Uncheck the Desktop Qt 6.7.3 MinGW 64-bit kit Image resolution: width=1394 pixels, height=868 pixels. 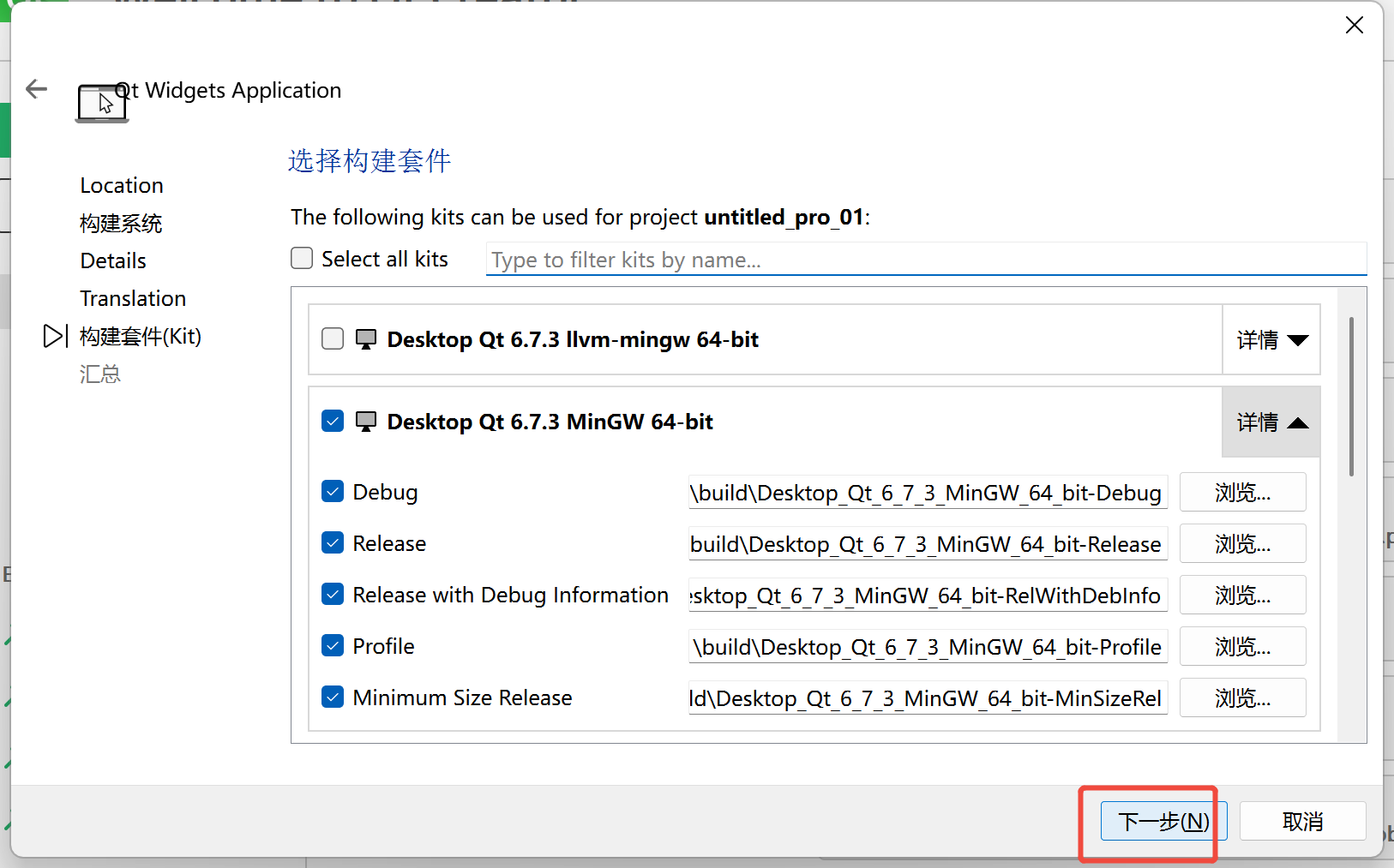click(x=333, y=421)
